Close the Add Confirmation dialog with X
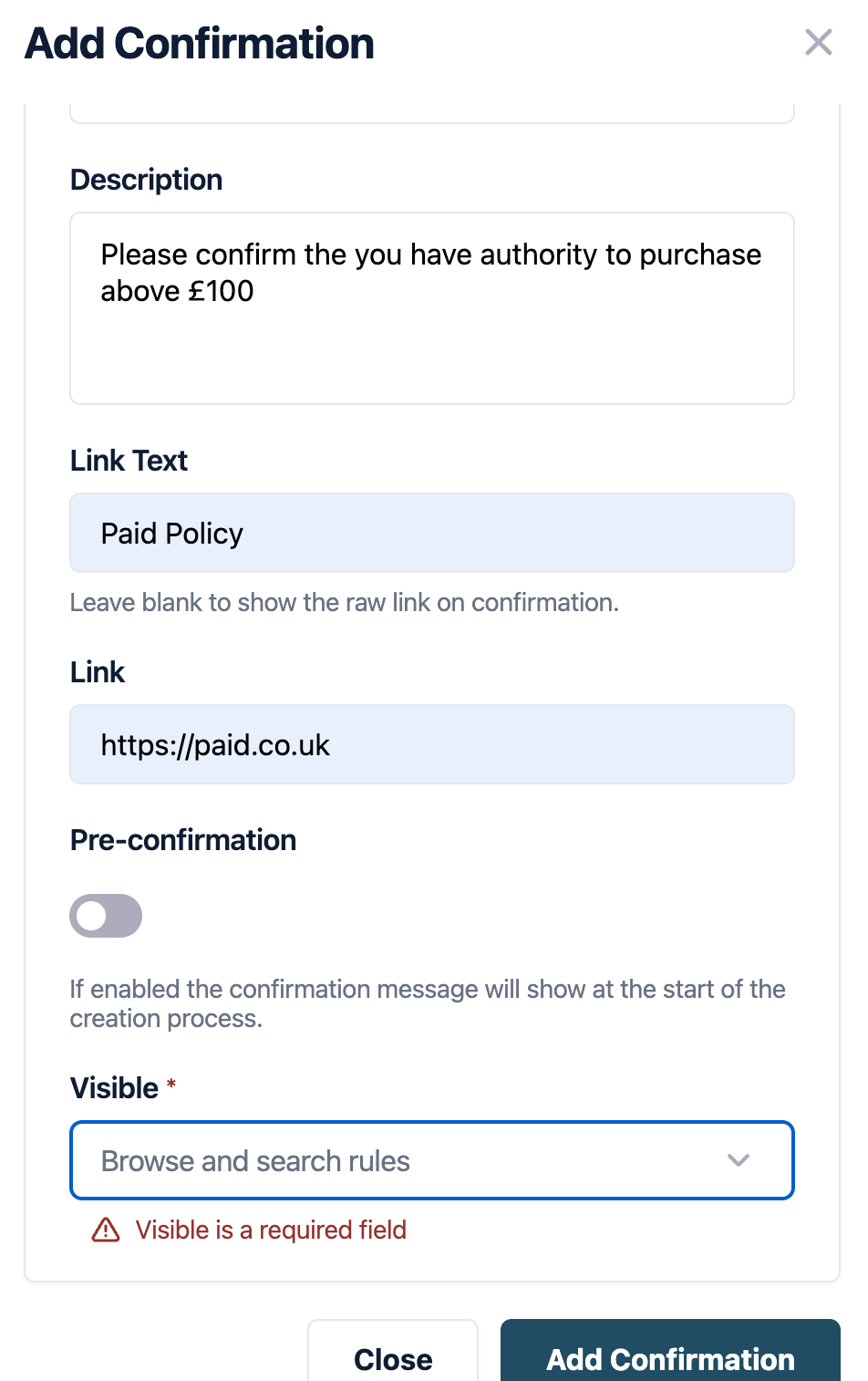Viewport: 868px width, 1381px height. [x=818, y=42]
